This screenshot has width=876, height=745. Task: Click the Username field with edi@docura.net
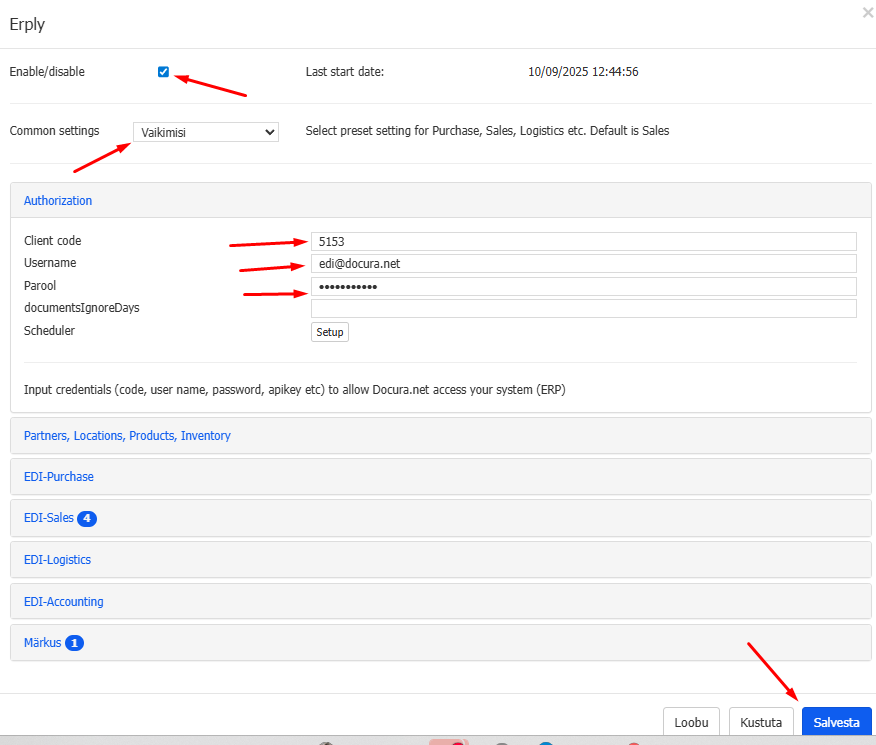pos(583,264)
